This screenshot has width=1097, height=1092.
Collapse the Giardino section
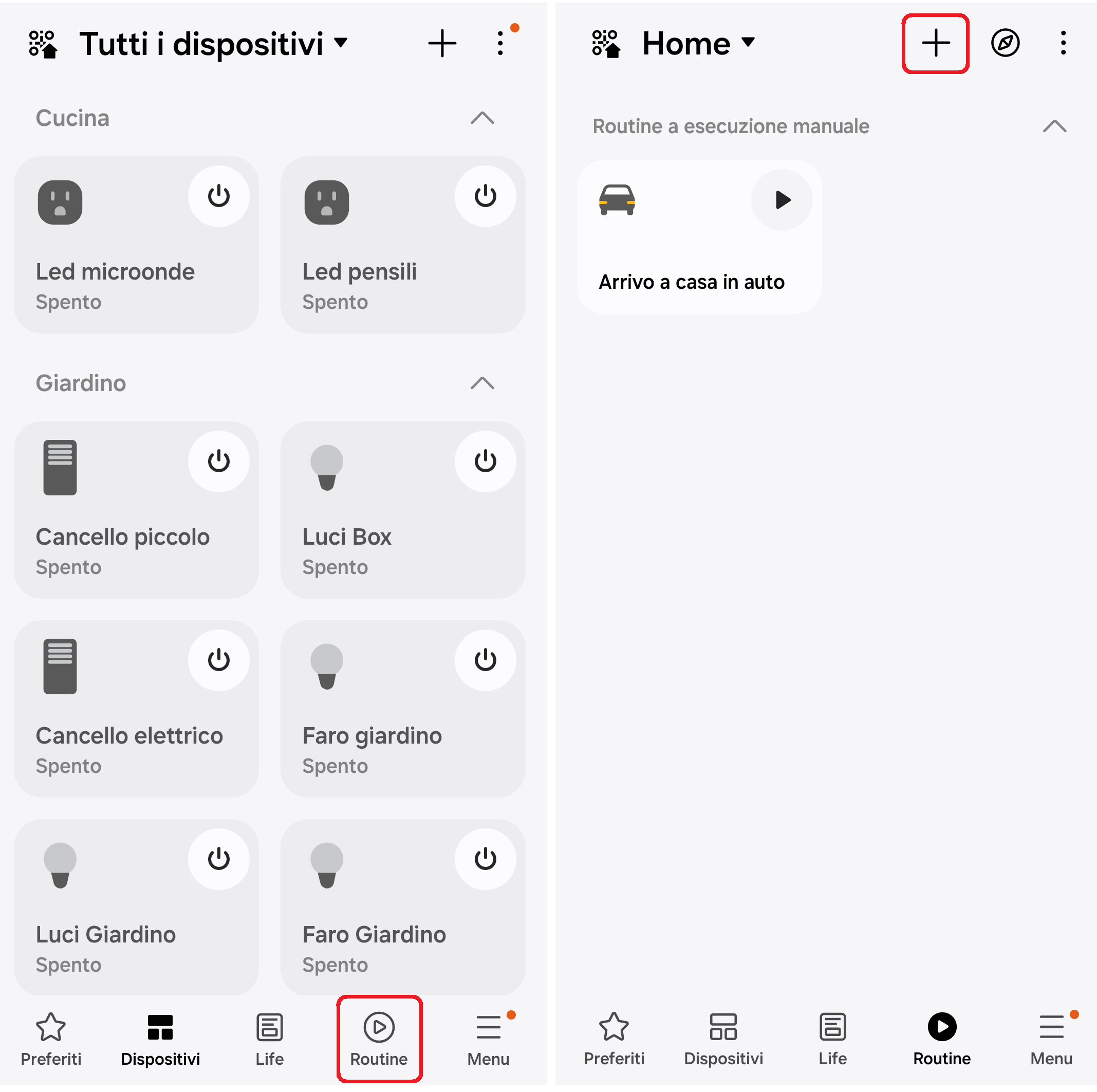click(482, 383)
